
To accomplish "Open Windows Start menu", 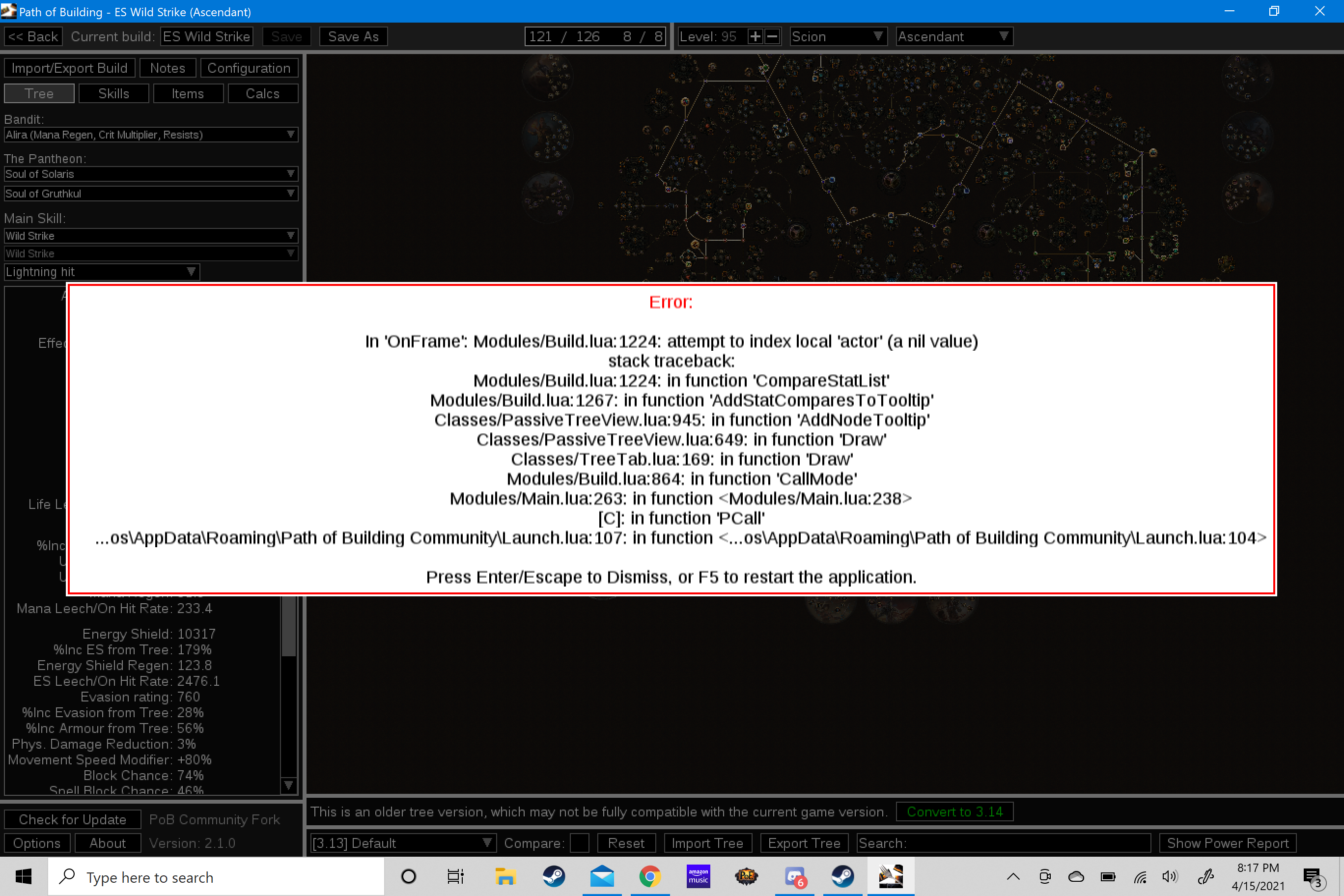I will tap(24, 876).
